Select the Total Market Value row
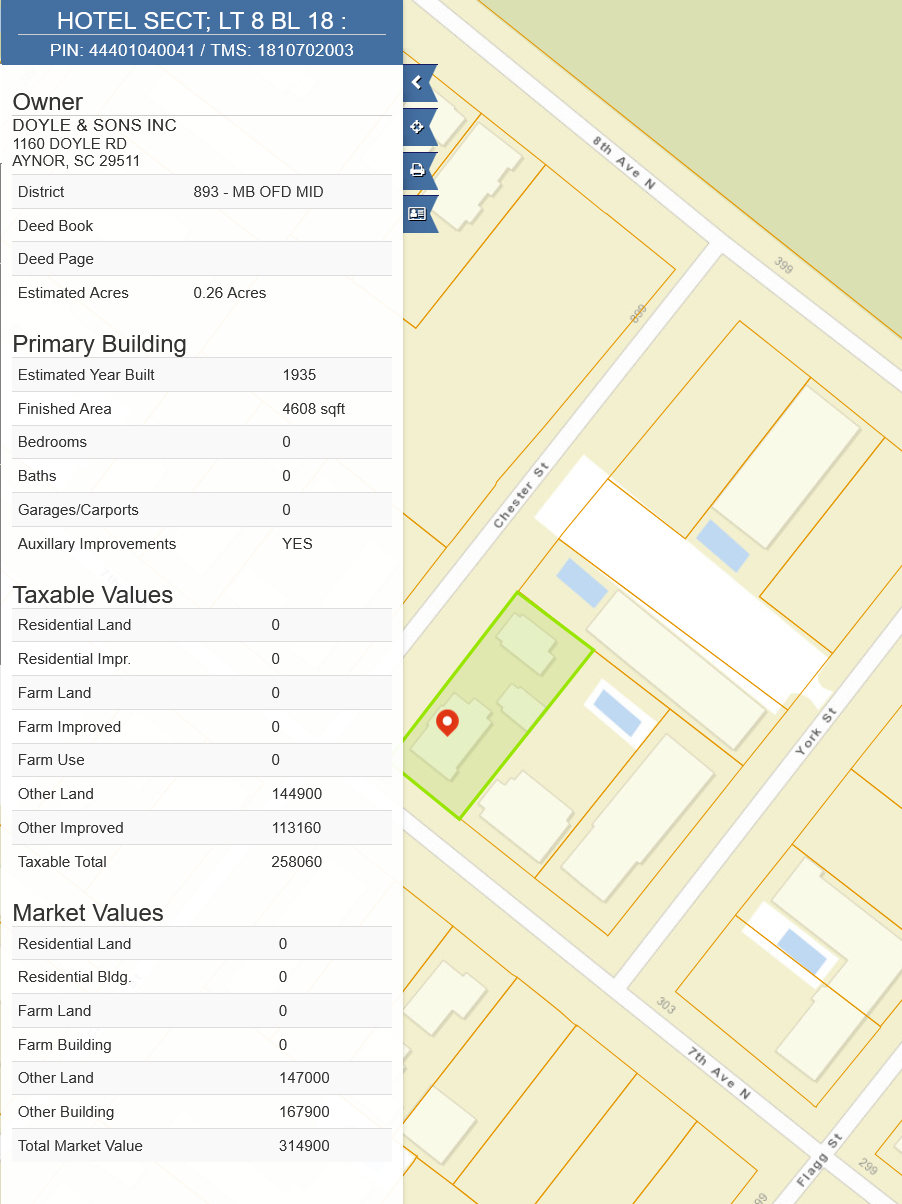The image size is (902, 1204). 201,1146
